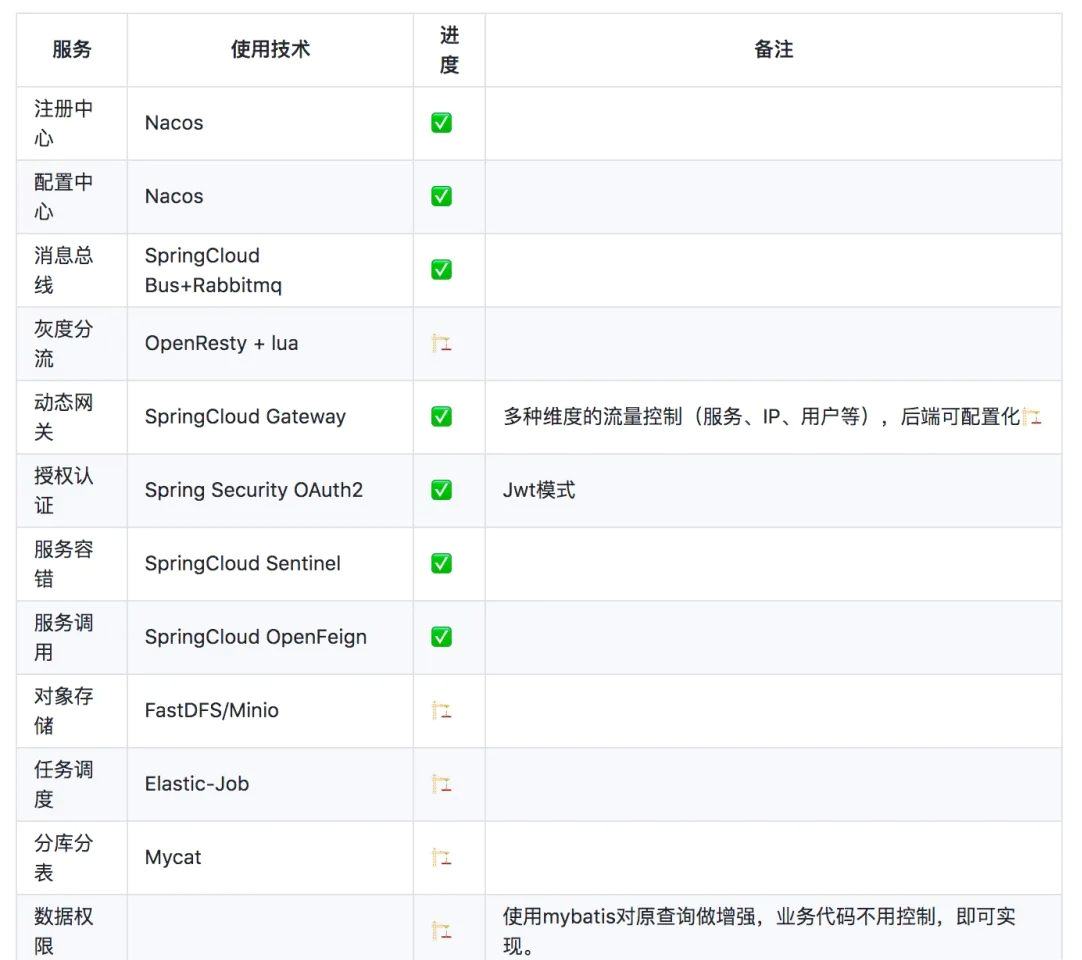Click the 注册中心 service cell
This screenshot has height=960, width=1082.
coord(72,124)
